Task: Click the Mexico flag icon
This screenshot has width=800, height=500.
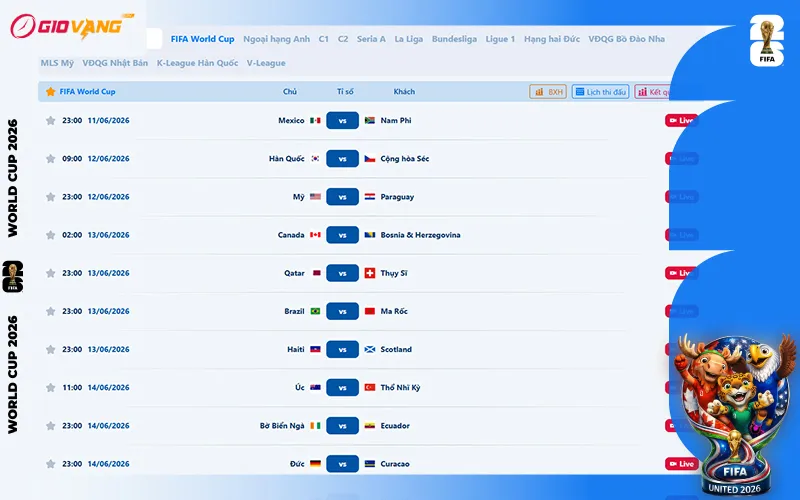Action: pyautogui.click(x=315, y=120)
